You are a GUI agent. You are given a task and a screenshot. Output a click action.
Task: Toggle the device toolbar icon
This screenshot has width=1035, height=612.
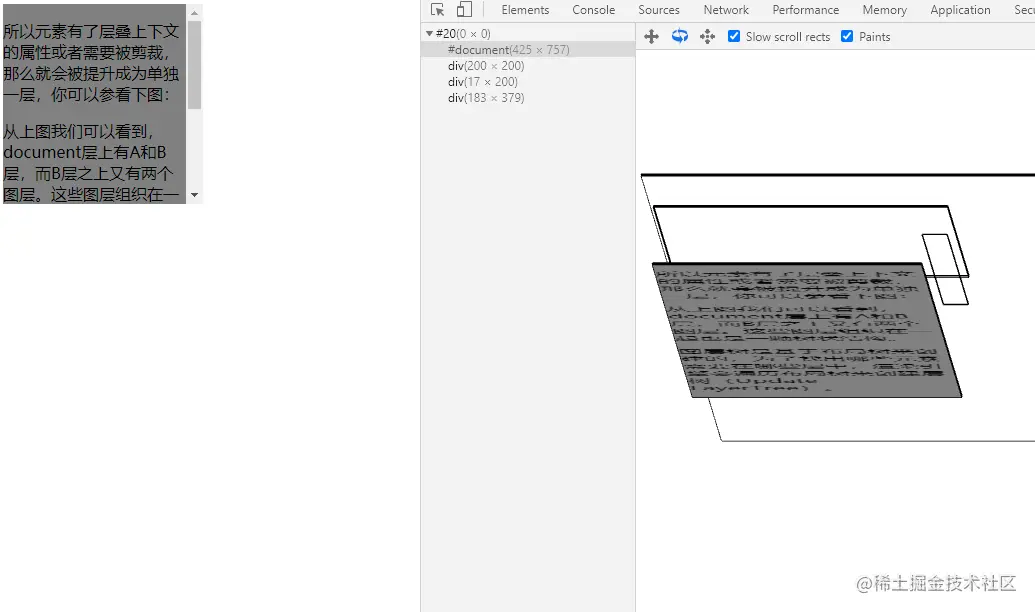465,10
